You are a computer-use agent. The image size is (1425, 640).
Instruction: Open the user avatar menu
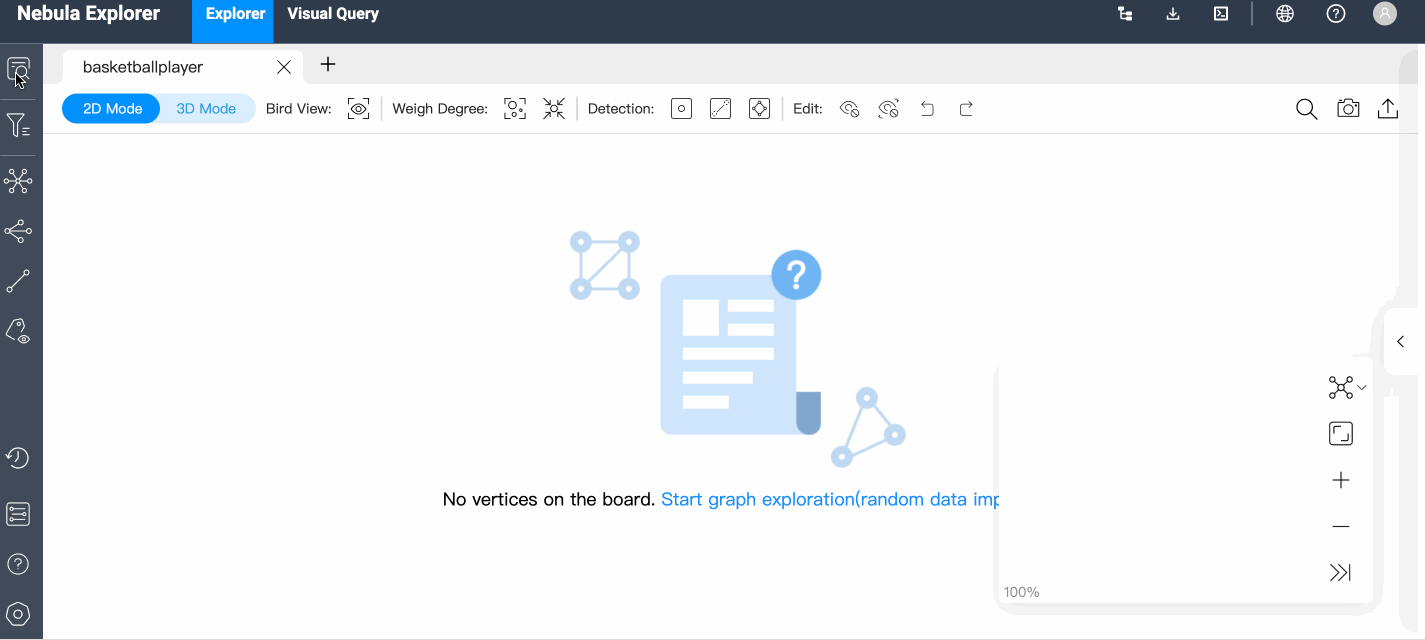(x=1385, y=14)
